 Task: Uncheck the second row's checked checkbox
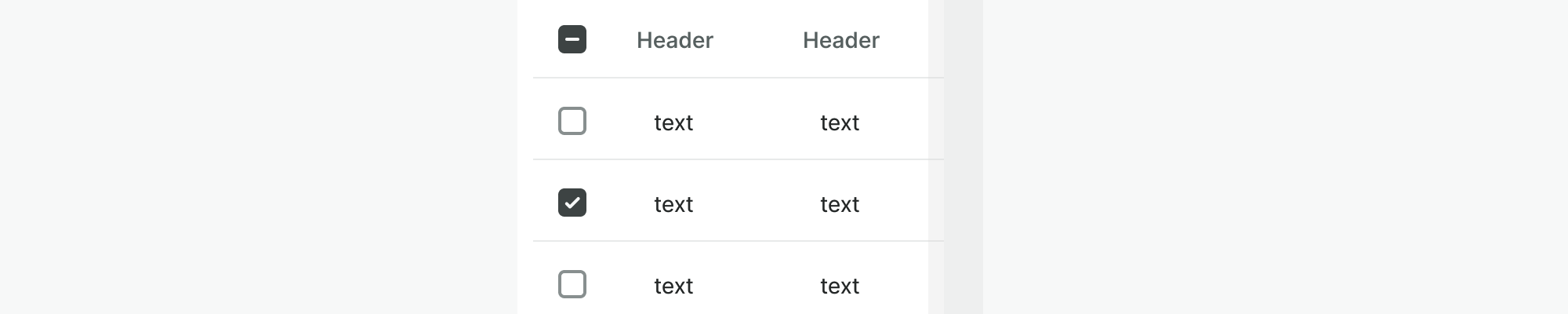click(x=572, y=203)
